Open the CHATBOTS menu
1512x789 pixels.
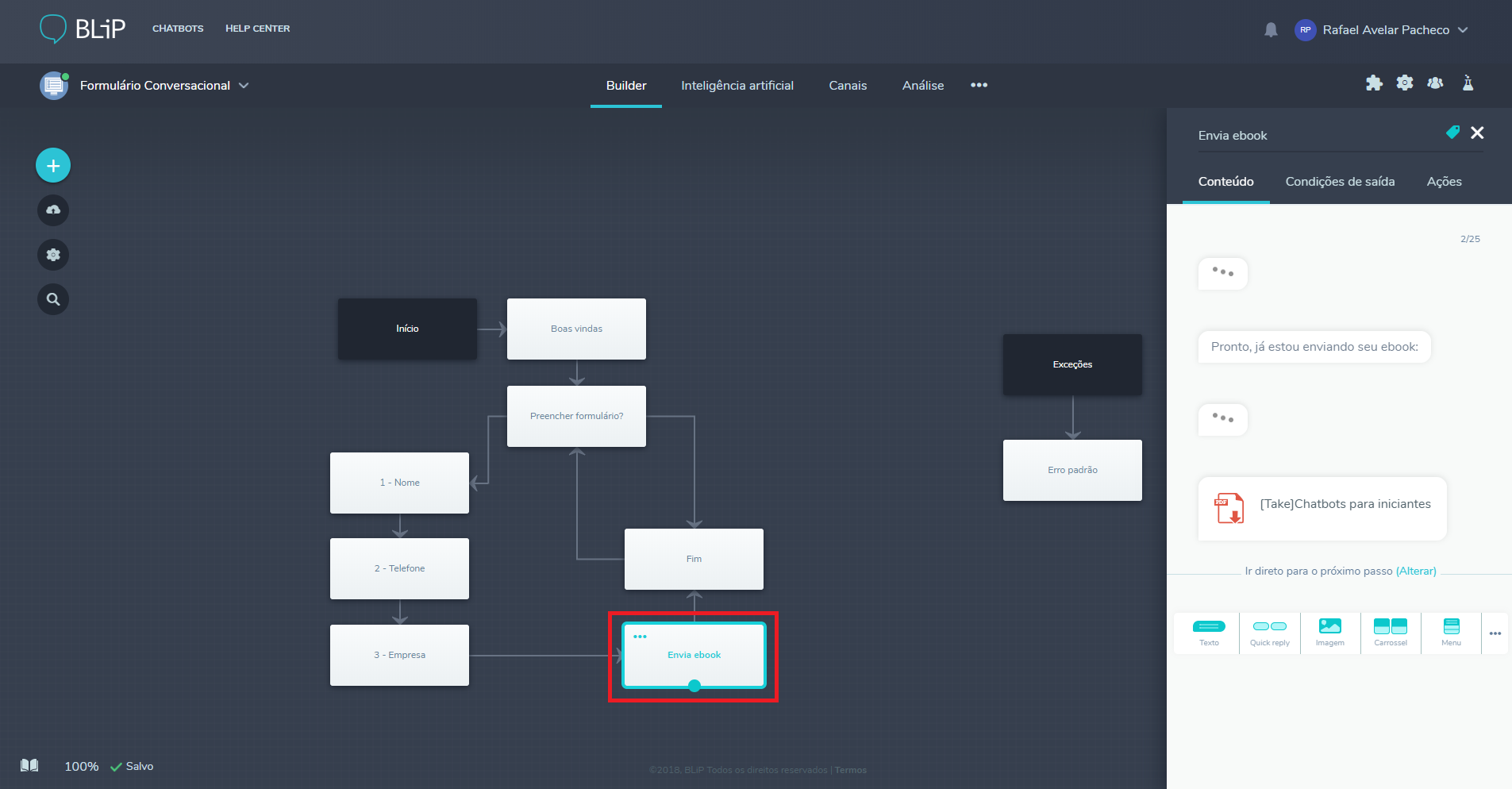tap(178, 29)
